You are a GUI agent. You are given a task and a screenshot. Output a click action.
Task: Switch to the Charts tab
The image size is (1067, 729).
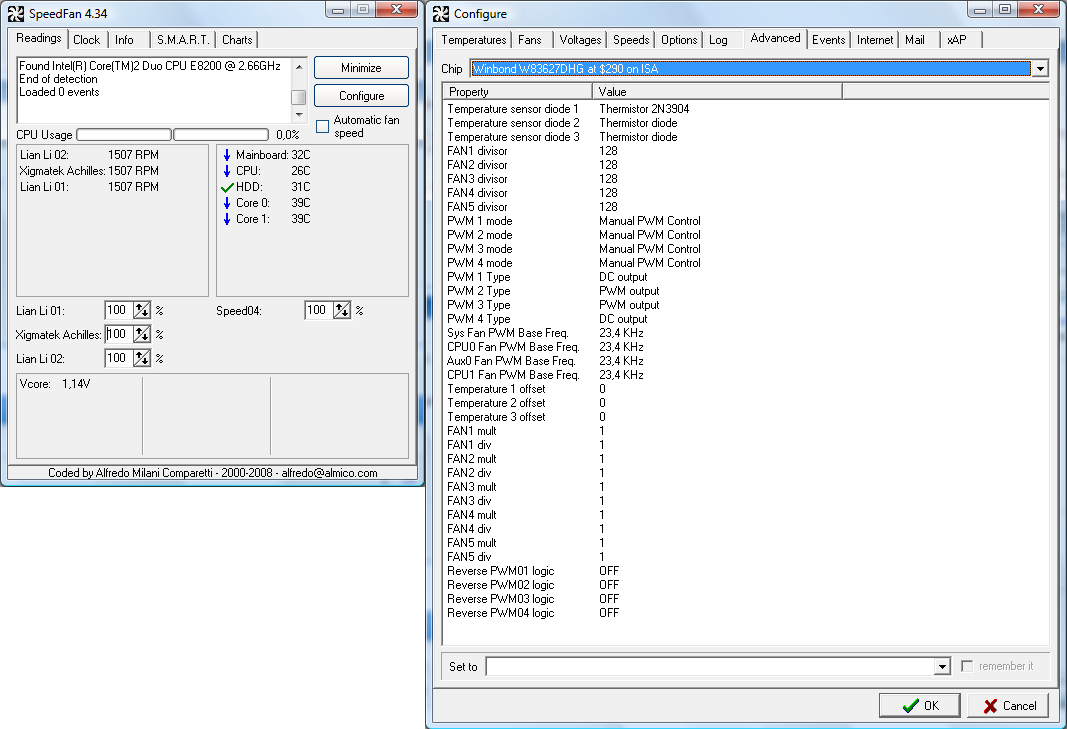[237, 40]
